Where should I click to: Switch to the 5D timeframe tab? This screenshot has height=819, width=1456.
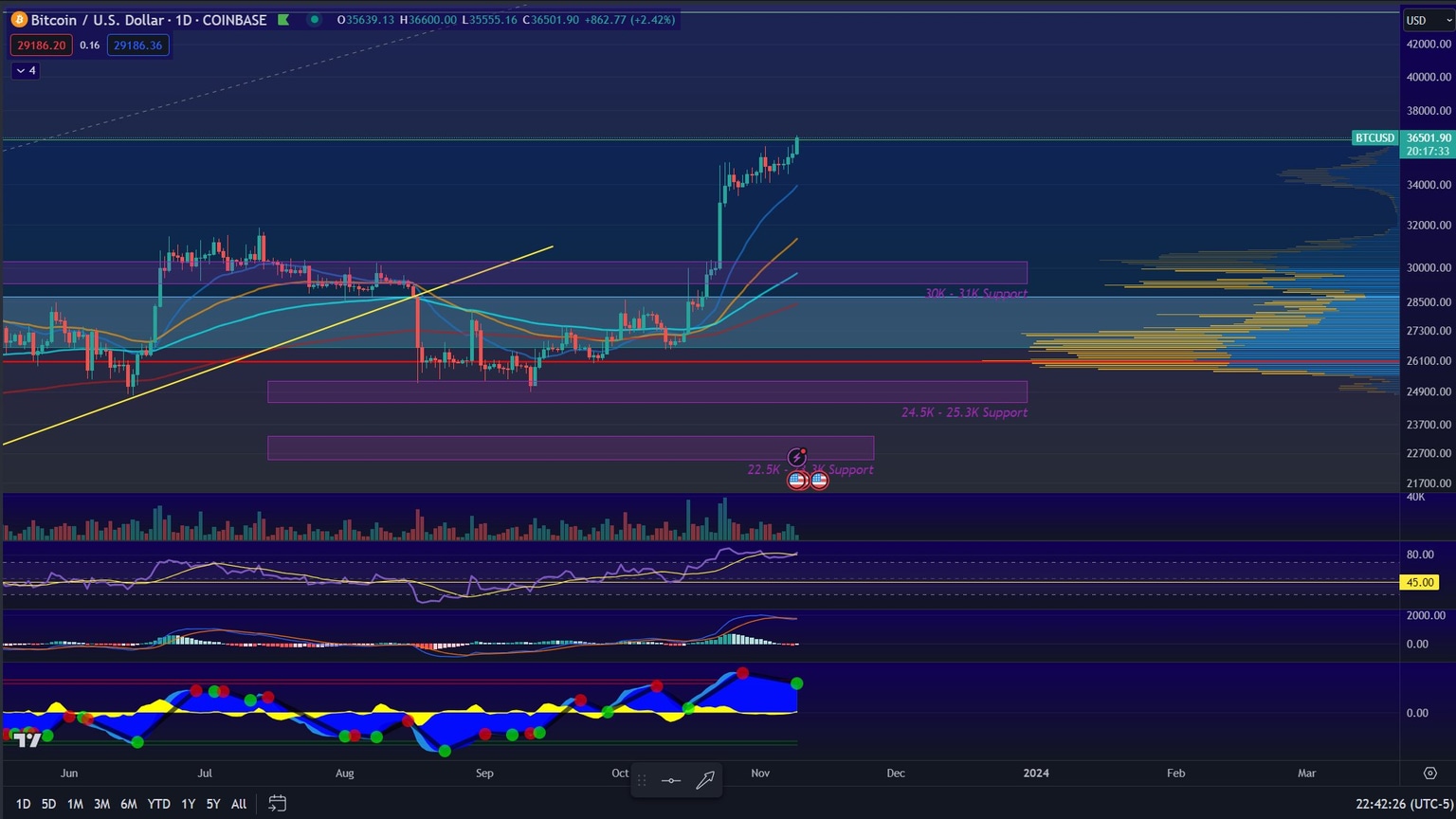48,804
